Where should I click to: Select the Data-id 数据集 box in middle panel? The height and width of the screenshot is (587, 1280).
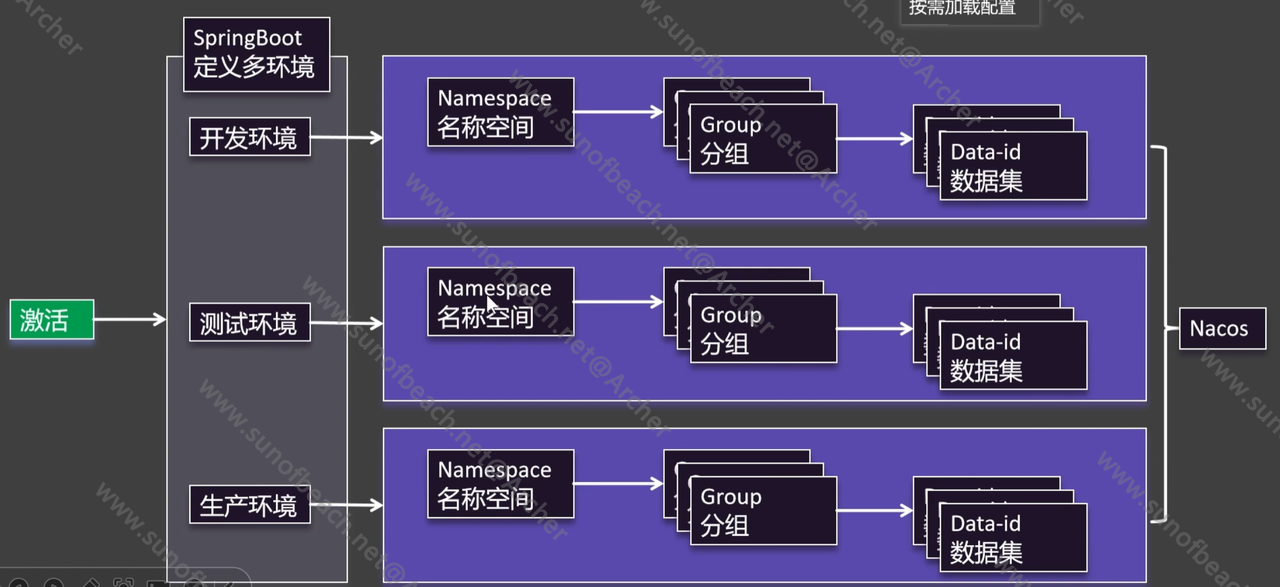[x=1012, y=356]
